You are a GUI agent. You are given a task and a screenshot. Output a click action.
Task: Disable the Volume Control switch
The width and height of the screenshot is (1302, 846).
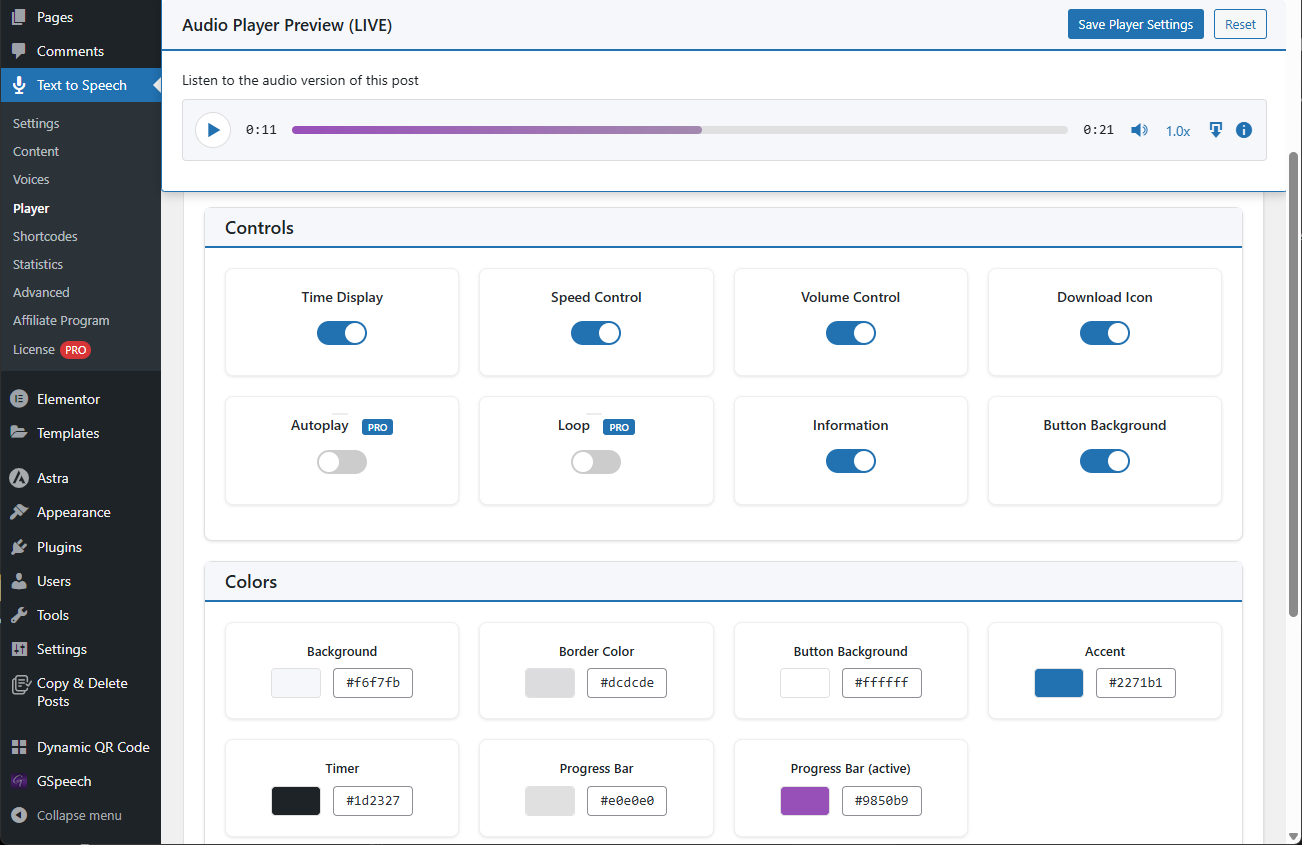851,333
